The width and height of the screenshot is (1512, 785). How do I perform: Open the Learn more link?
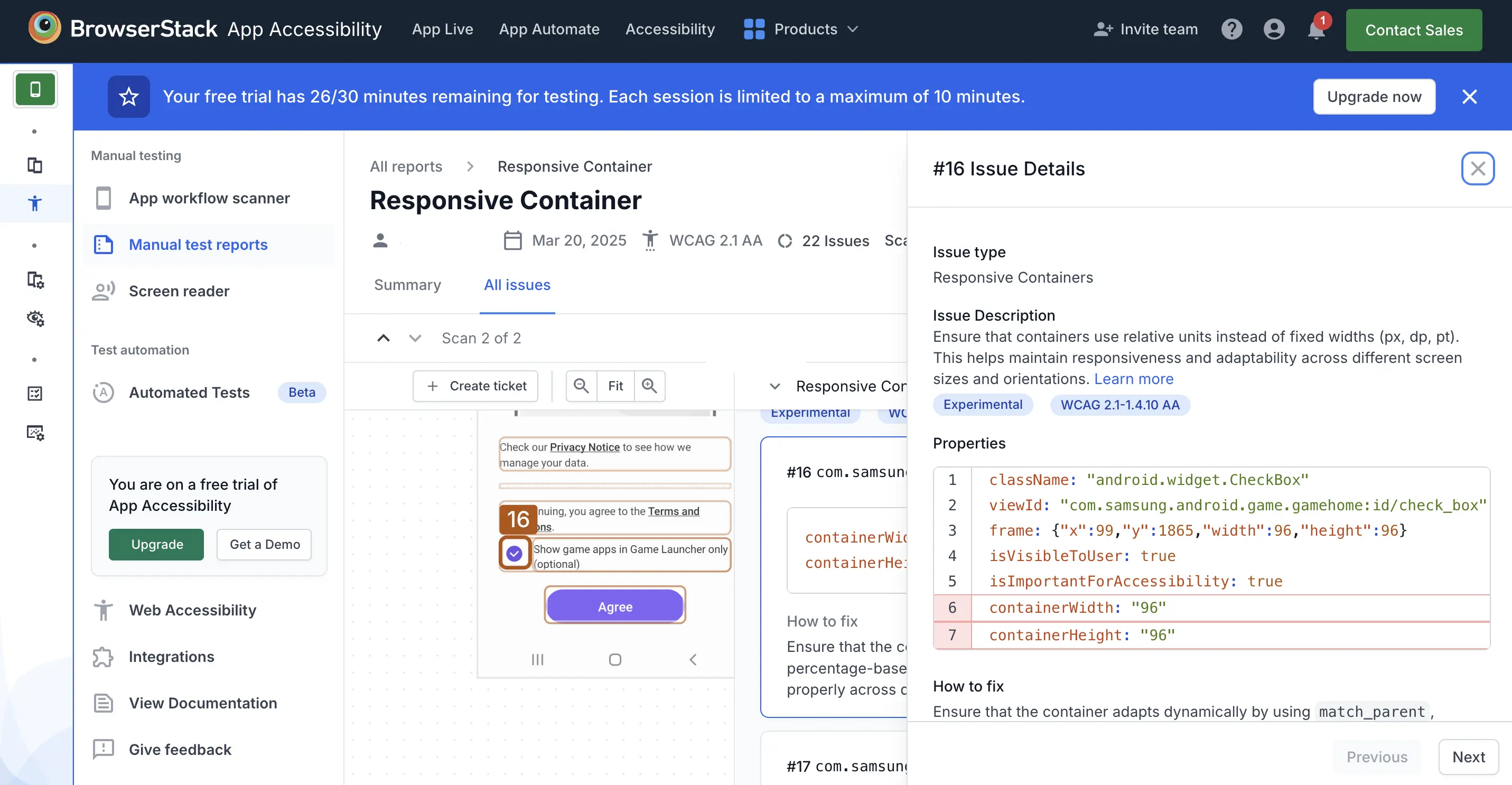click(1133, 379)
